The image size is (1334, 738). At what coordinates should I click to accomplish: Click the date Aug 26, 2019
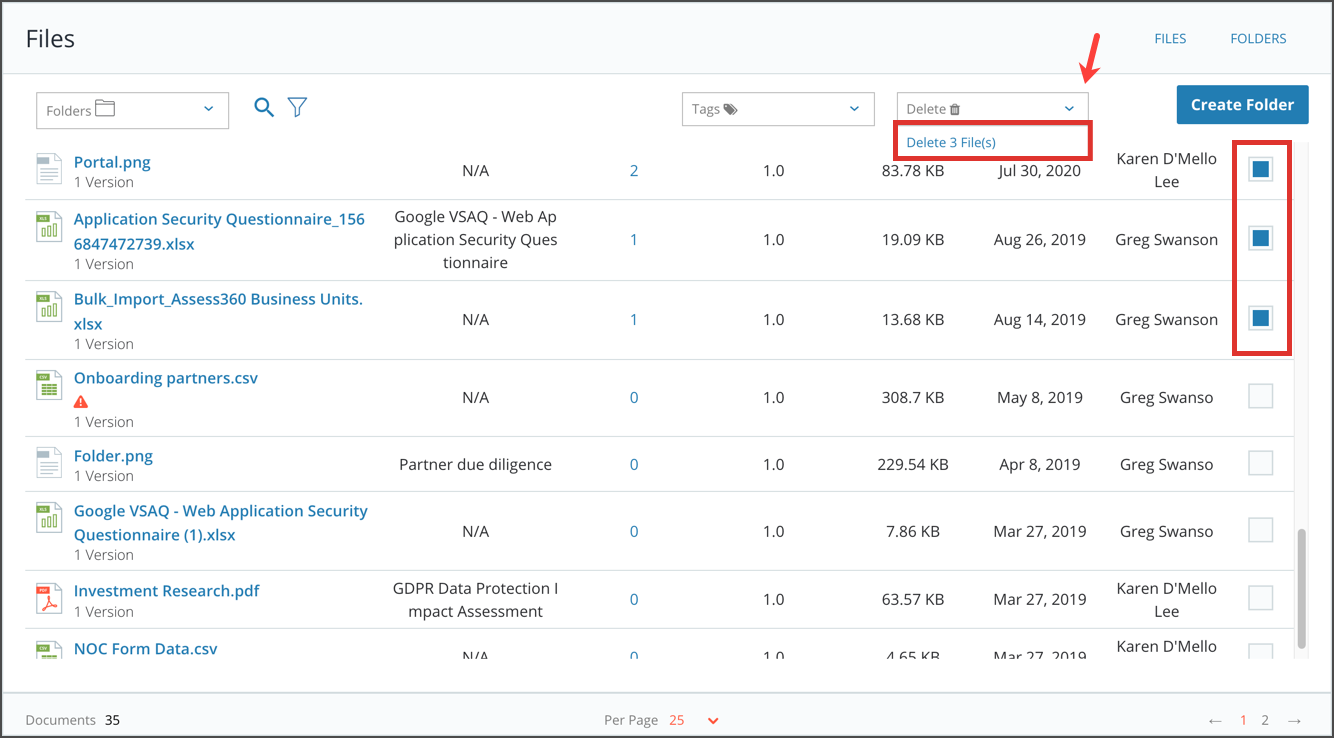(1040, 240)
